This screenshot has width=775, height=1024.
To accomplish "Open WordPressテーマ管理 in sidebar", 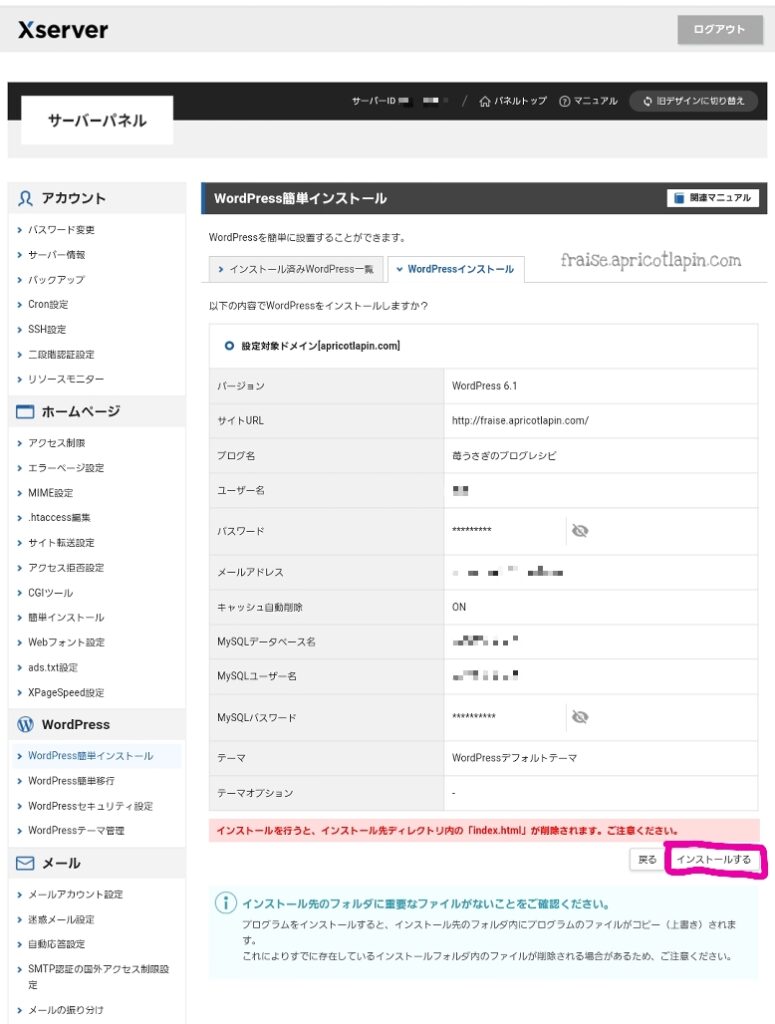I will pyautogui.click(x=76, y=830).
